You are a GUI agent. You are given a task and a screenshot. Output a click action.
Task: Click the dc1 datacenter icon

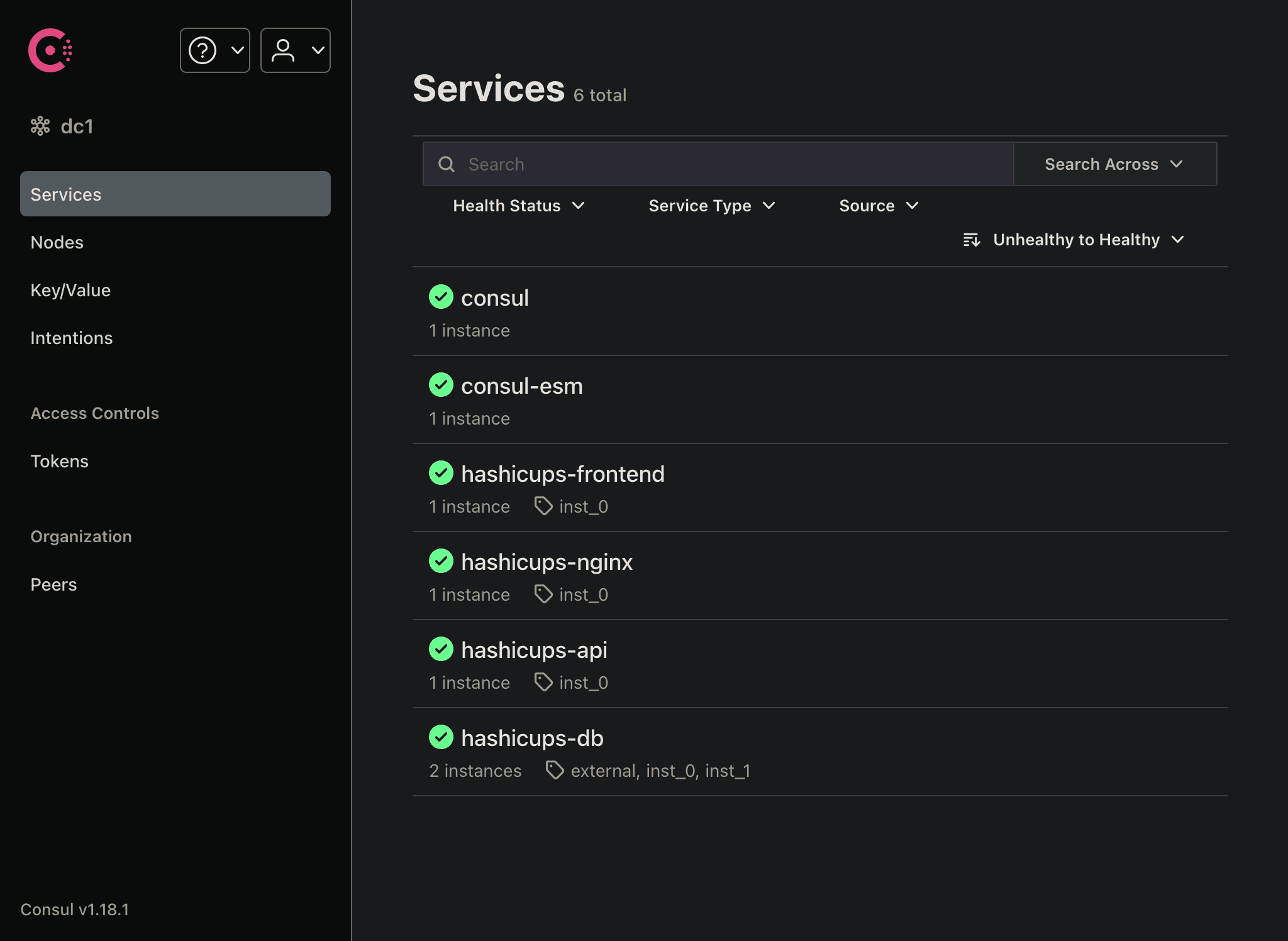click(x=40, y=126)
